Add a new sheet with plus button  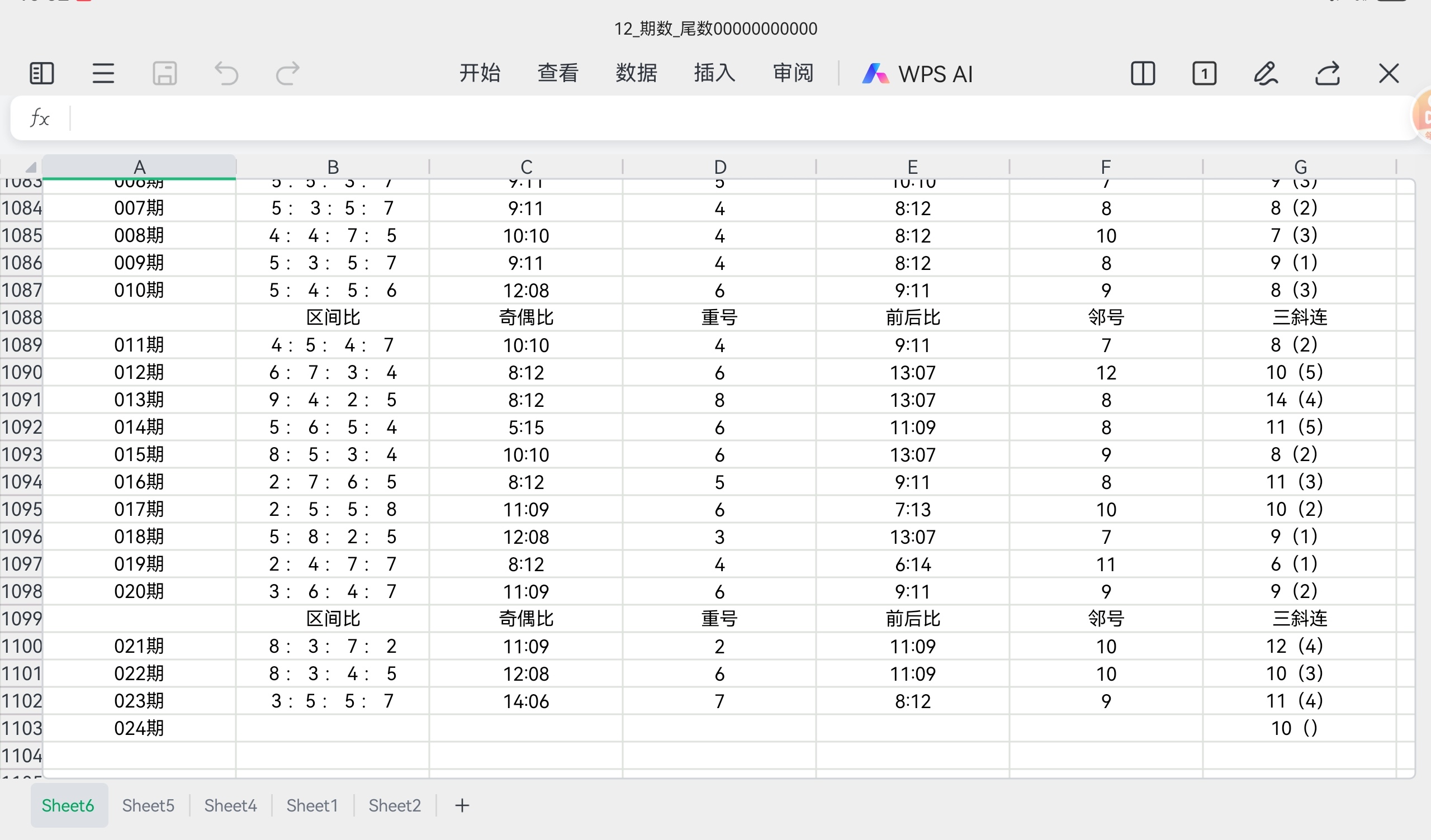pos(462,805)
